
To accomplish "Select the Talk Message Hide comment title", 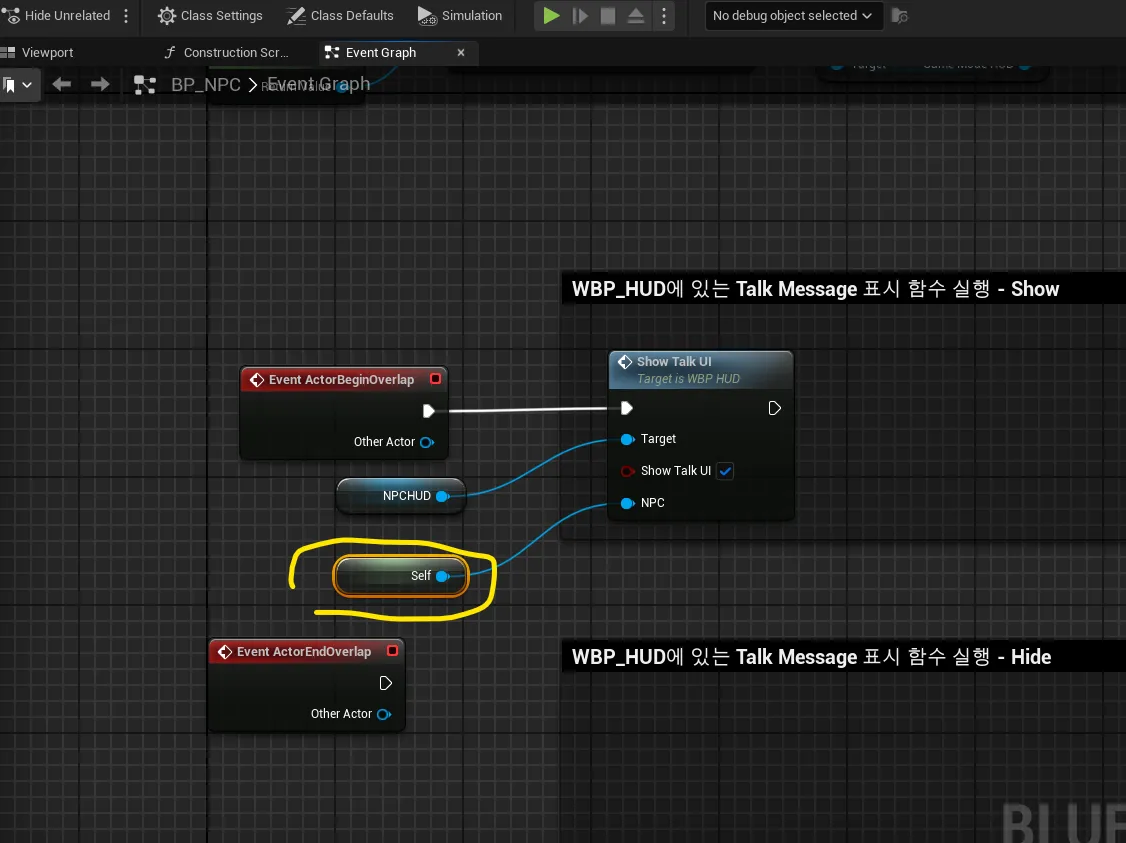I will [811, 657].
